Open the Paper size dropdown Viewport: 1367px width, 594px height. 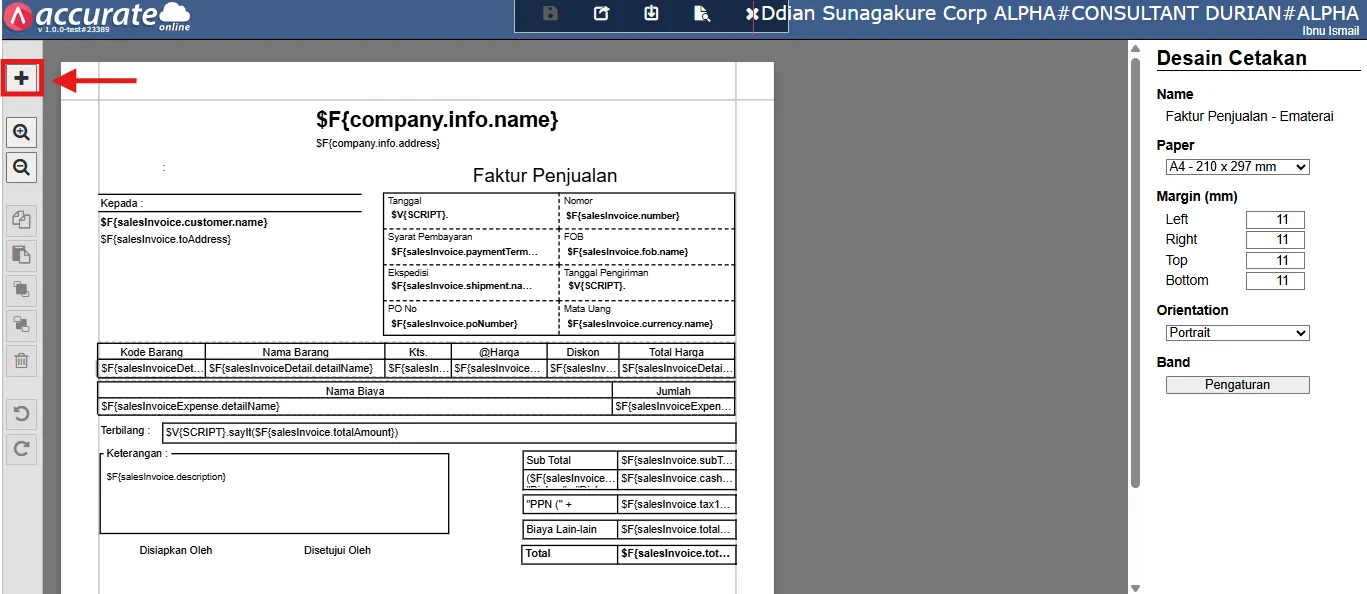coord(1238,167)
